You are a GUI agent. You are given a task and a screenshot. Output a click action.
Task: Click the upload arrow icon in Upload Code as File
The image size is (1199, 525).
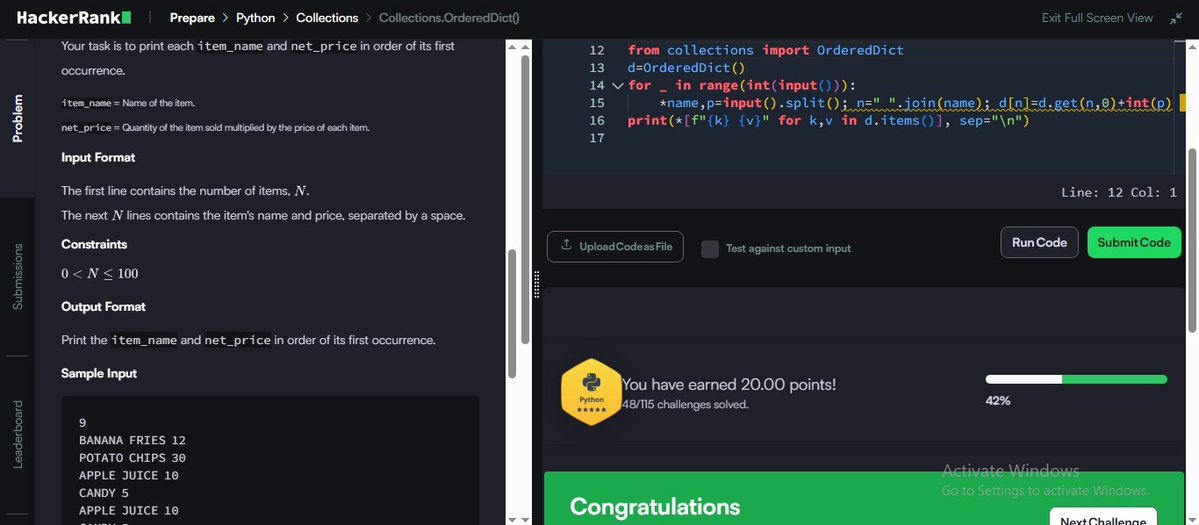tap(566, 245)
